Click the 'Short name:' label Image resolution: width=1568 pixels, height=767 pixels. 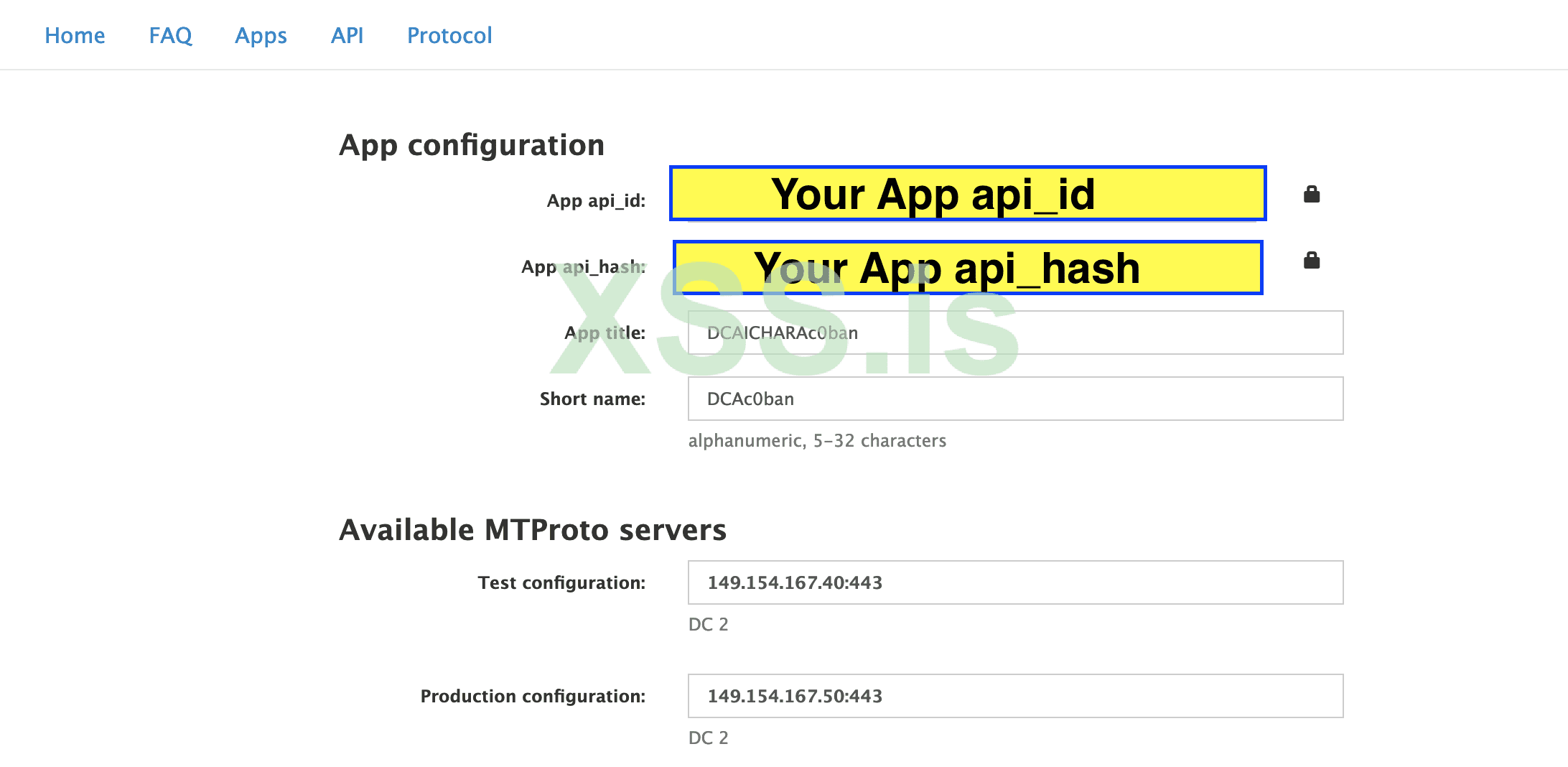tap(592, 399)
